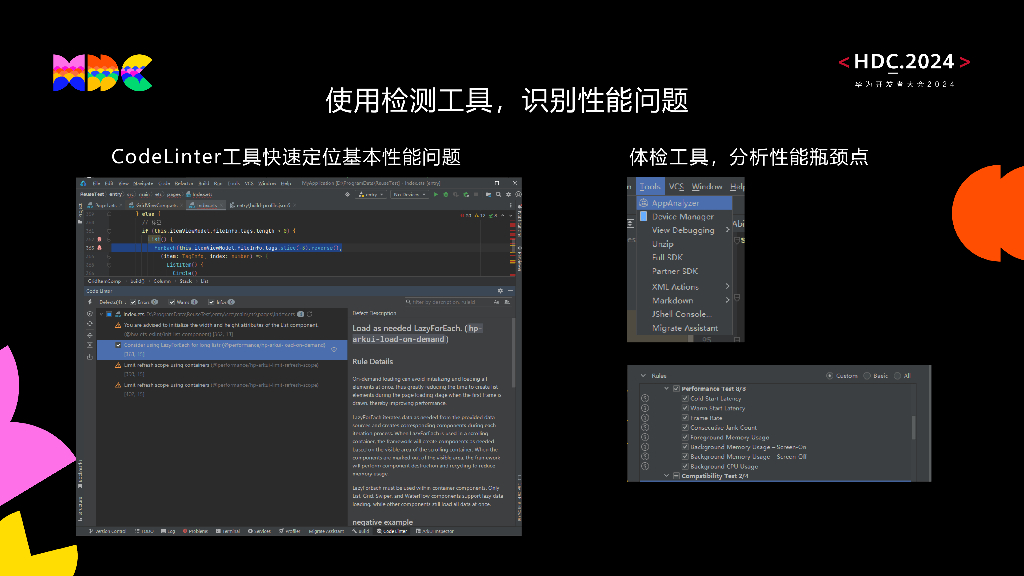The height and width of the screenshot is (576, 1024).
Task: Click the Debug icon beside the Run button
Action: pos(446,194)
